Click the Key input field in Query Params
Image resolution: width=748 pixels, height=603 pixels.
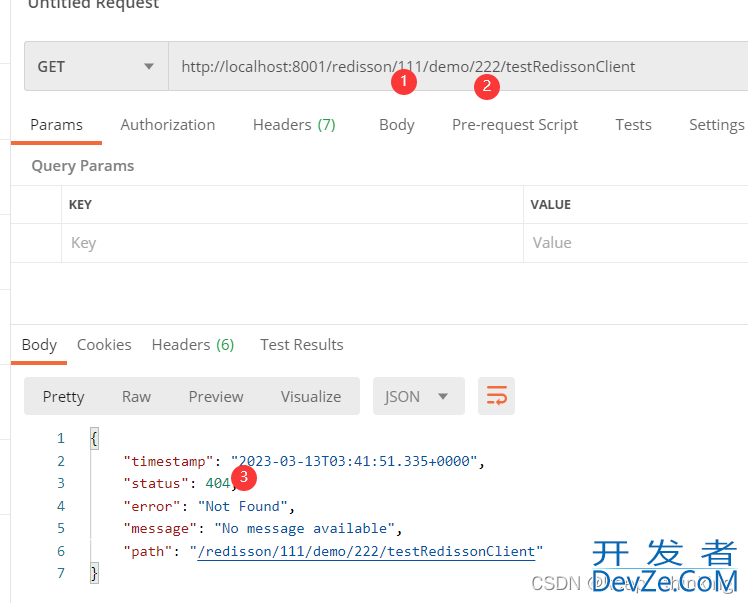click(292, 243)
